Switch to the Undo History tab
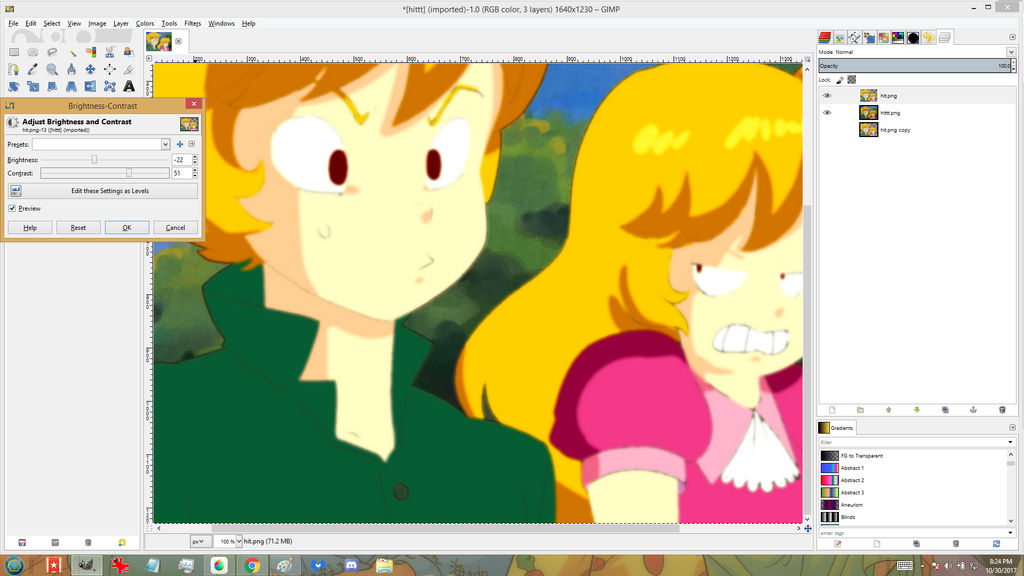Viewport: 1024px width, 576px height. point(928,37)
